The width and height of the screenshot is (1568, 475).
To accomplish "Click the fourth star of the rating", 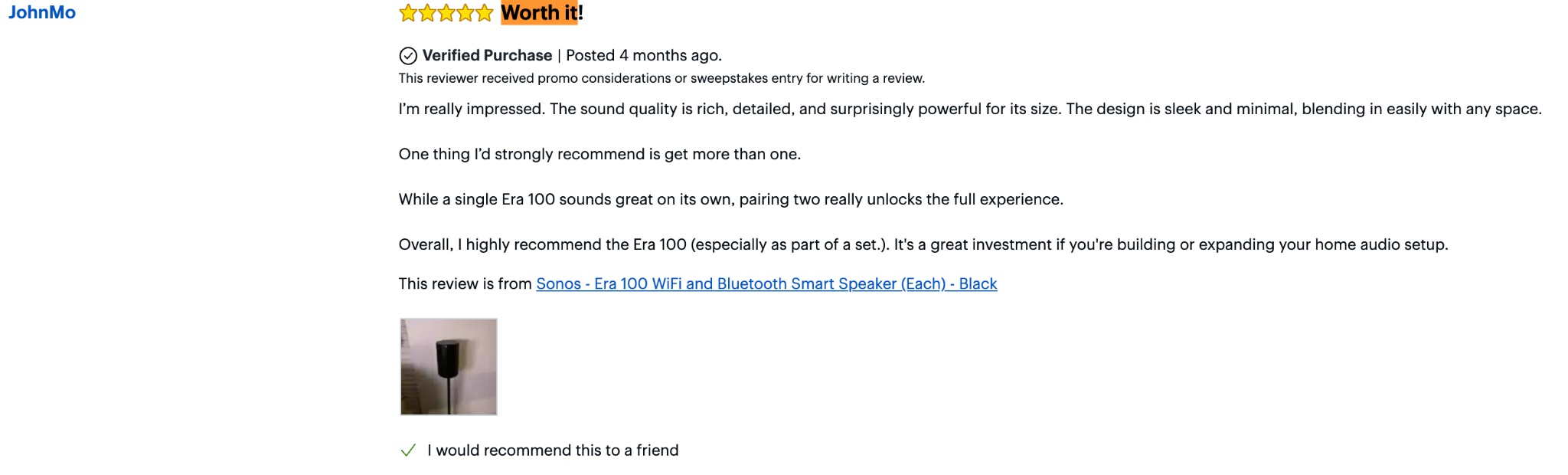I will (x=466, y=13).
